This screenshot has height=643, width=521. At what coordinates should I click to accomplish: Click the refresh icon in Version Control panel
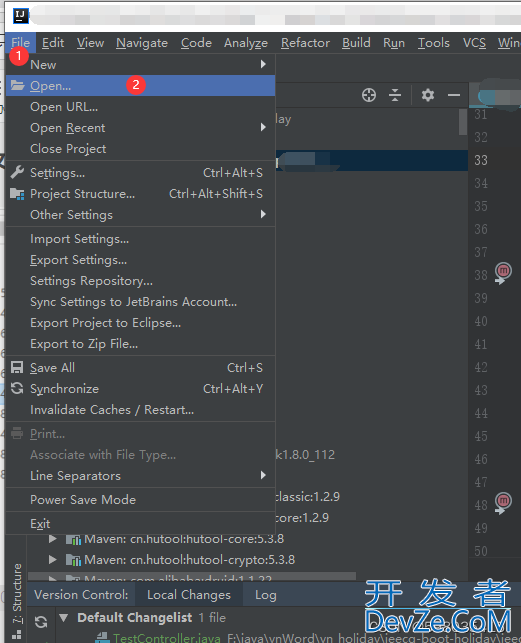41,622
